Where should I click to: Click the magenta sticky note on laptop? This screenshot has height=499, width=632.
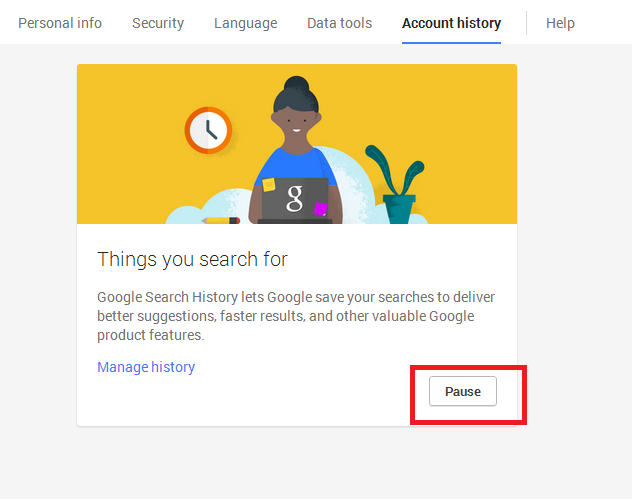pos(320,209)
